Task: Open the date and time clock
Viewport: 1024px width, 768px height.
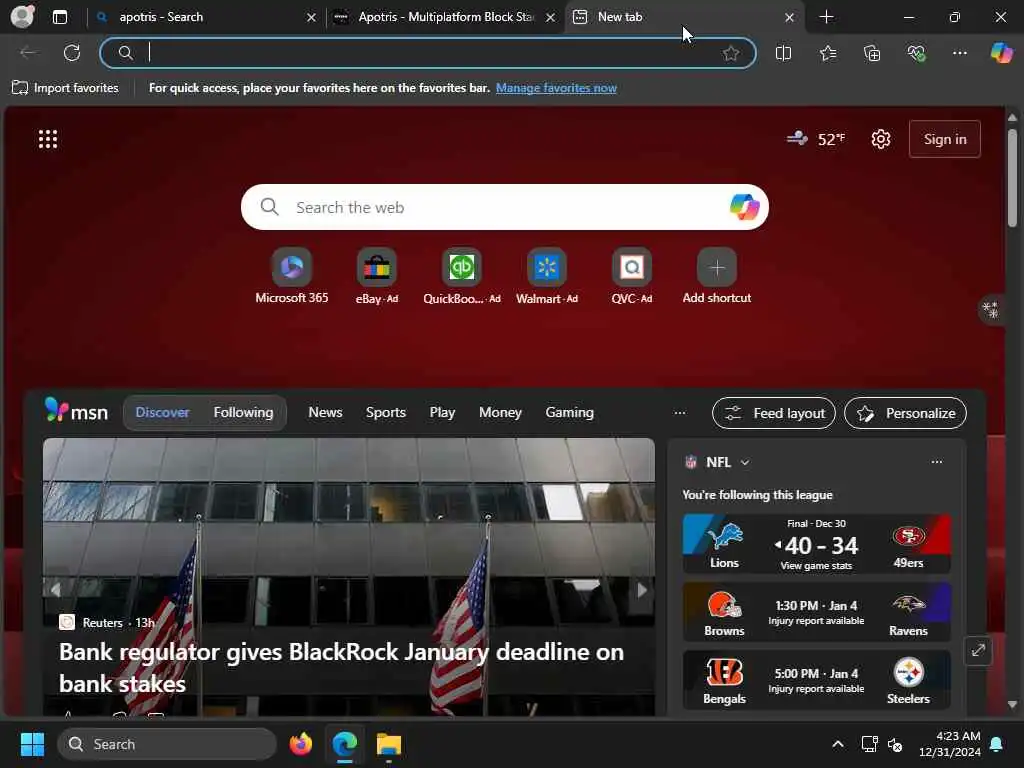Action: (x=950, y=744)
